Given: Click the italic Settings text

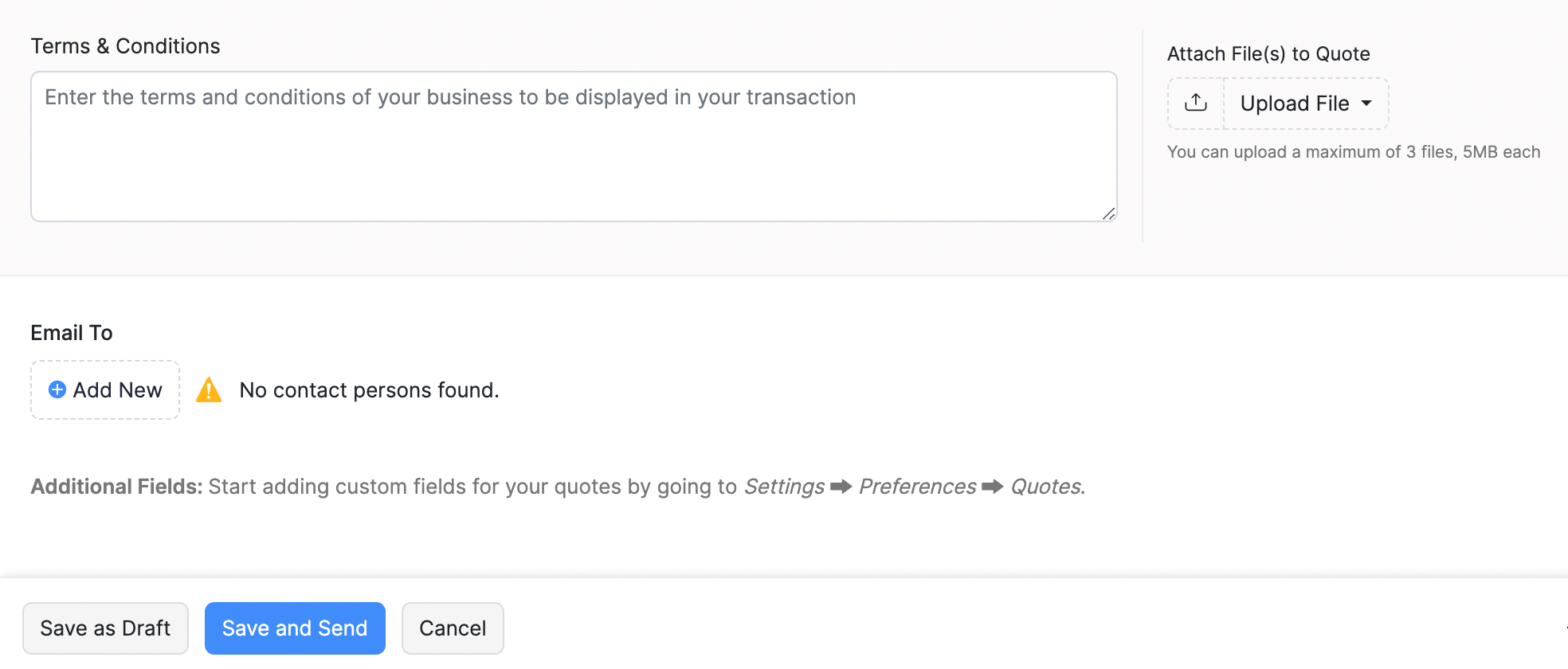Looking at the screenshot, I should point(784,487).
